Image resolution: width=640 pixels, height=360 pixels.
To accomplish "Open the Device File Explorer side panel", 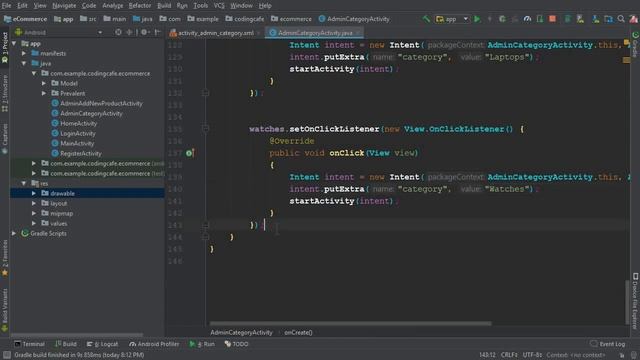I will click(x=635, y=300).
